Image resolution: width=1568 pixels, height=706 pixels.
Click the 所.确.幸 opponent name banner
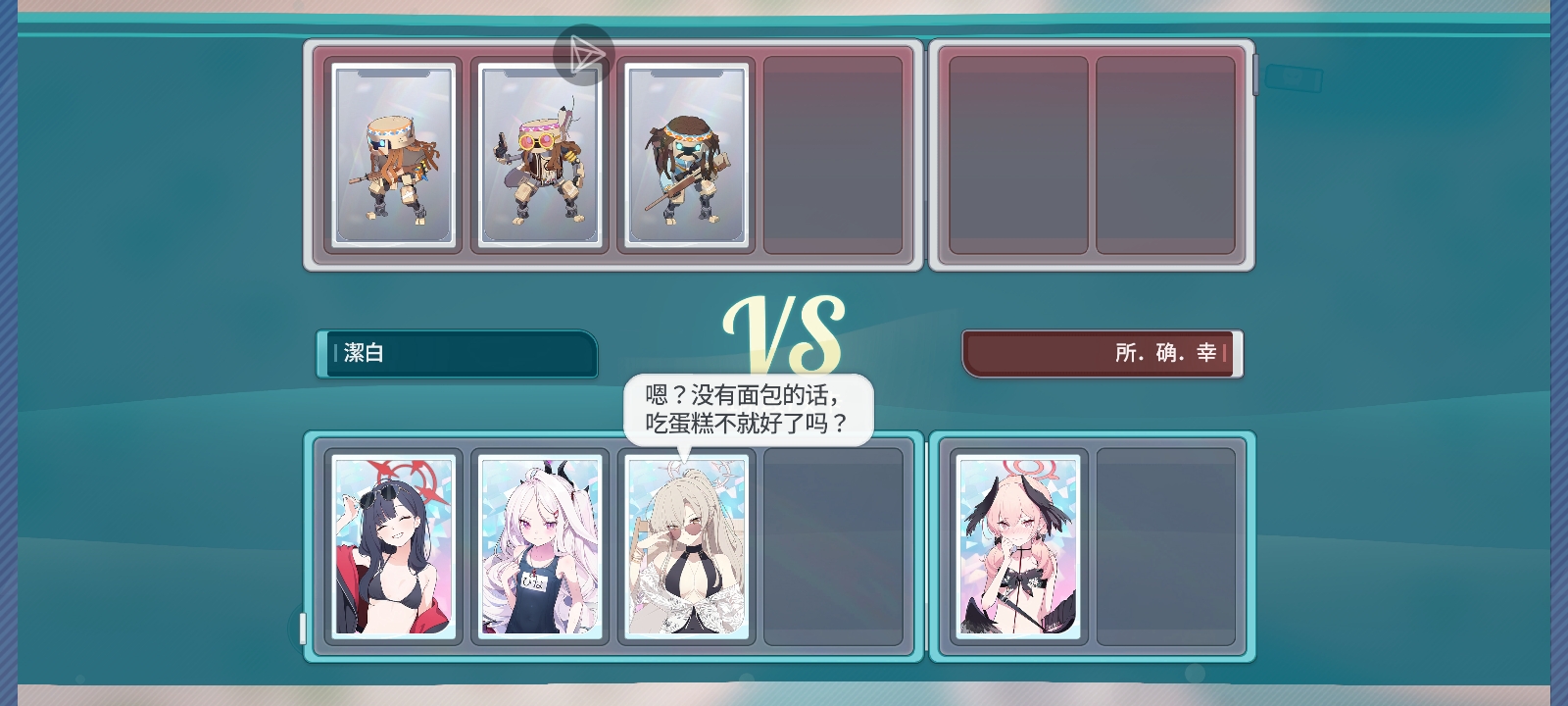tap(1102, 353)
